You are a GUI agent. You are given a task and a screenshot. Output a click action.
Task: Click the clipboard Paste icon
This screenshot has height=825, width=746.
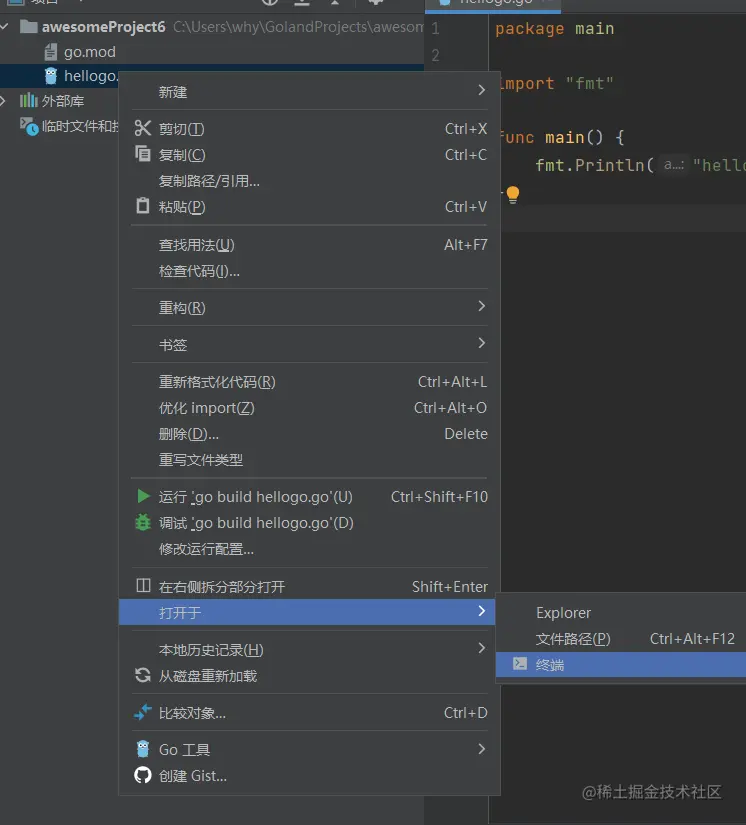pos(143,206)
